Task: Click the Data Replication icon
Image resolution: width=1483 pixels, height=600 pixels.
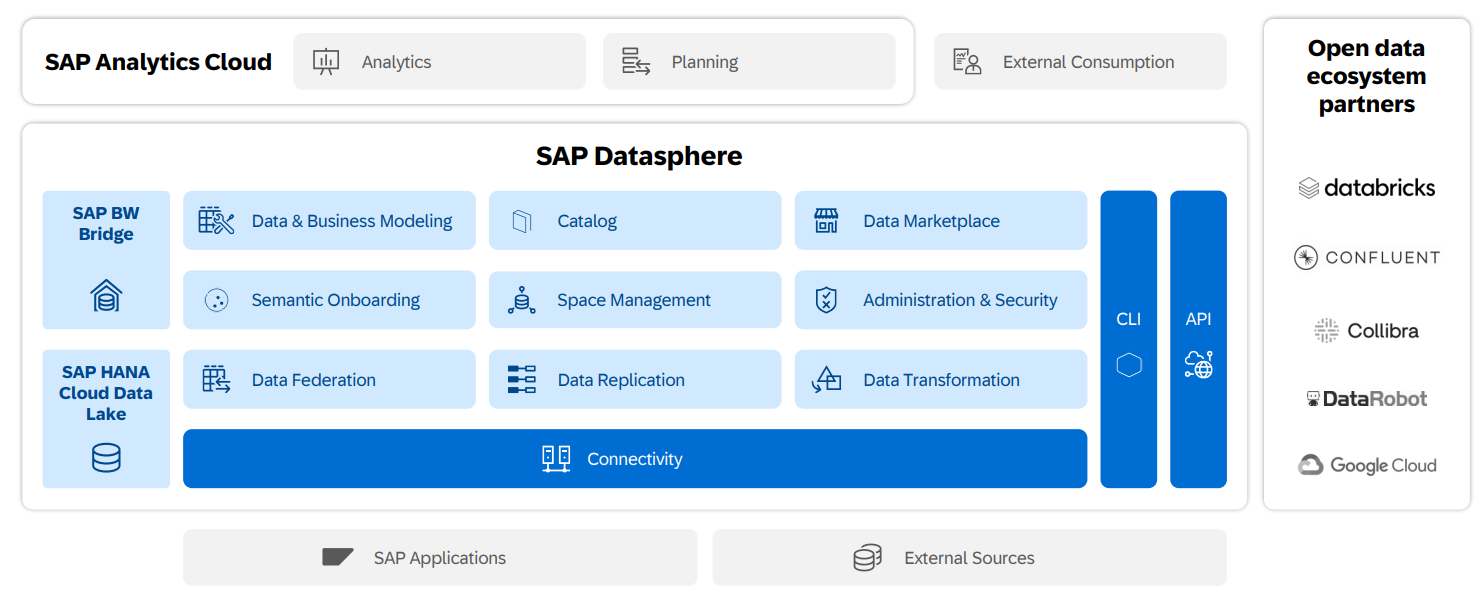Action: click(521, 380)
